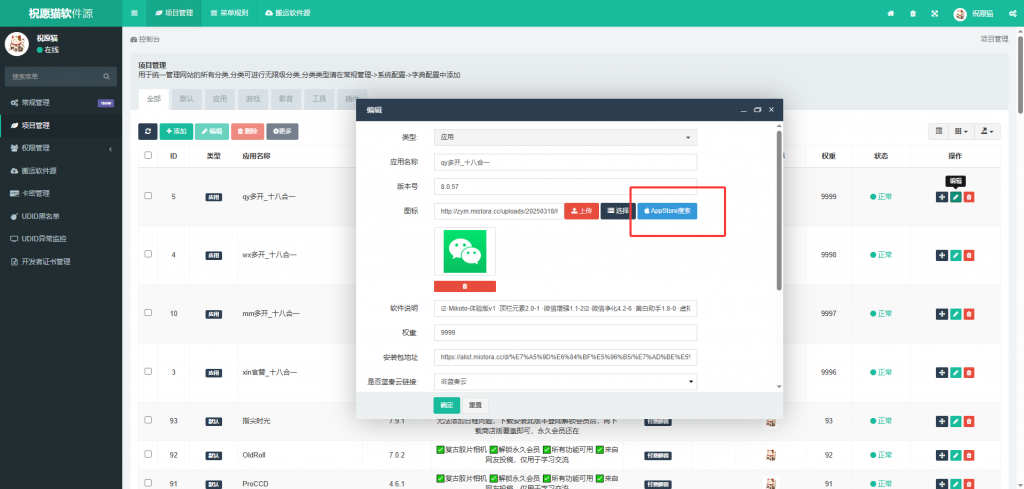This screenshot has height=489, width=1024.
Task: Open the 更多 dropdown button
Action: [282, 131]
